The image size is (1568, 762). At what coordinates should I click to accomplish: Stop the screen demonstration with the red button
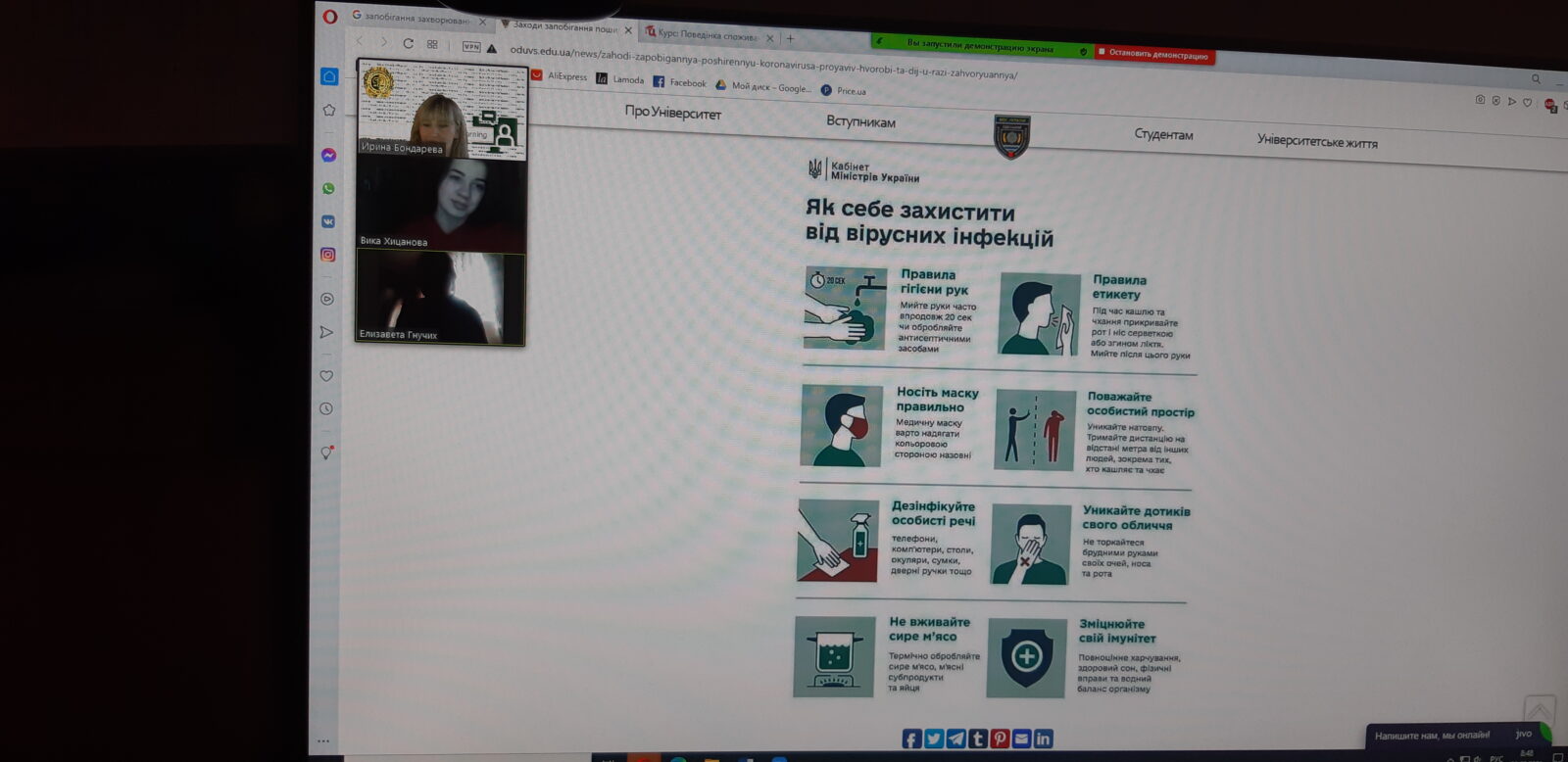pos(1154,55)
